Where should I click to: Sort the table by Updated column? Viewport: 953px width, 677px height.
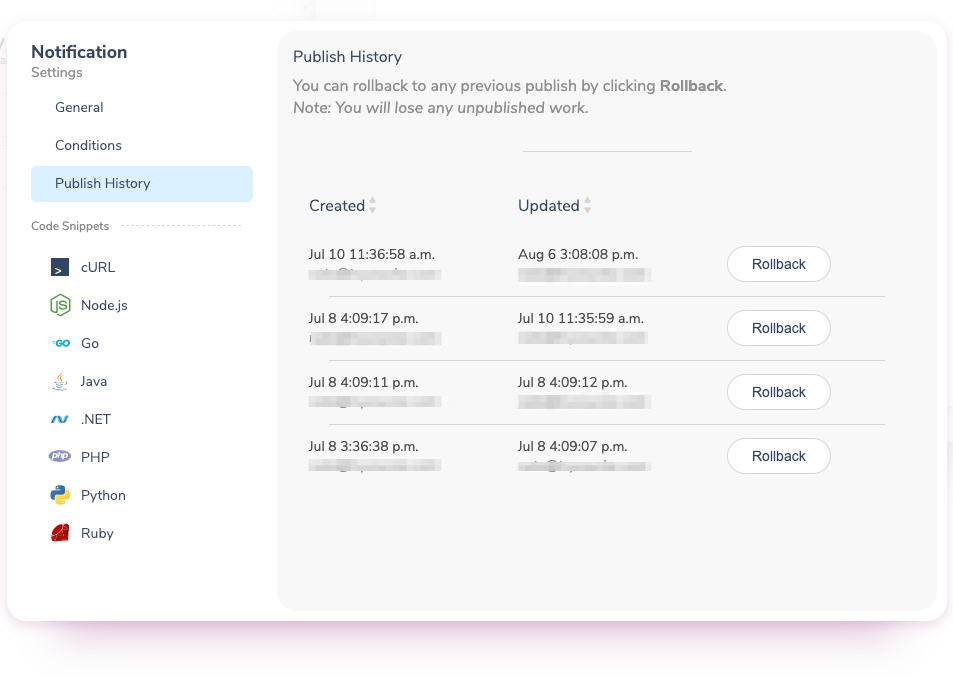pos(587,205)
